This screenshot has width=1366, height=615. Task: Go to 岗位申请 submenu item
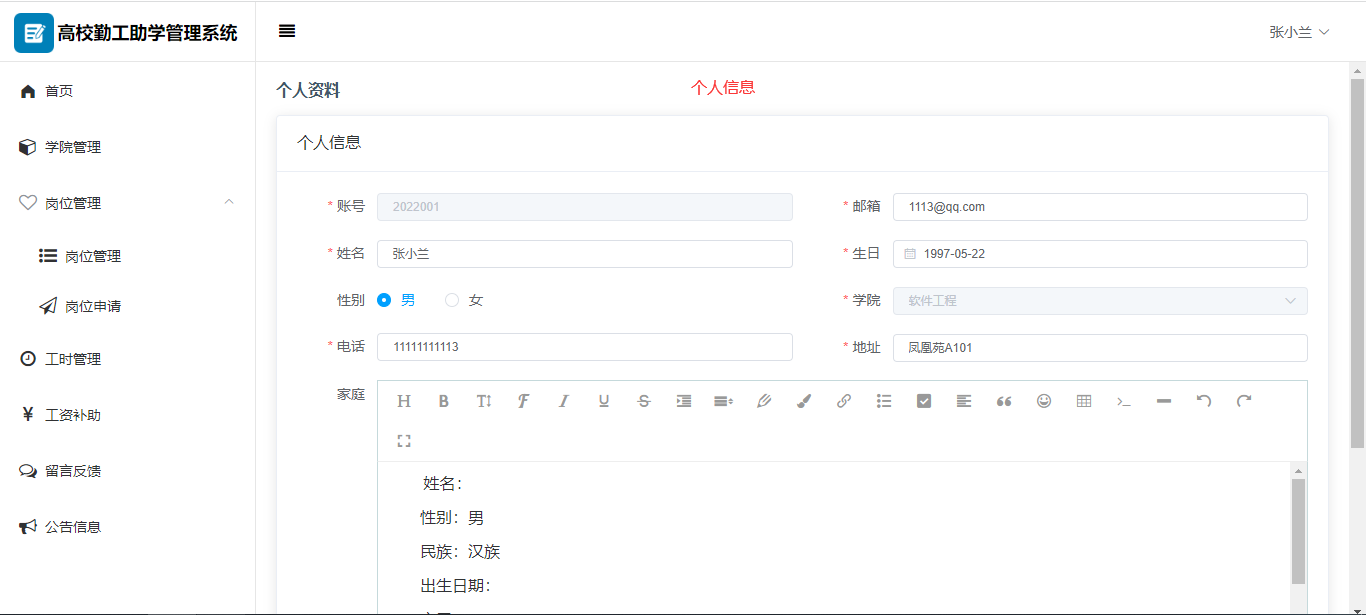click(x=93, y=307)
